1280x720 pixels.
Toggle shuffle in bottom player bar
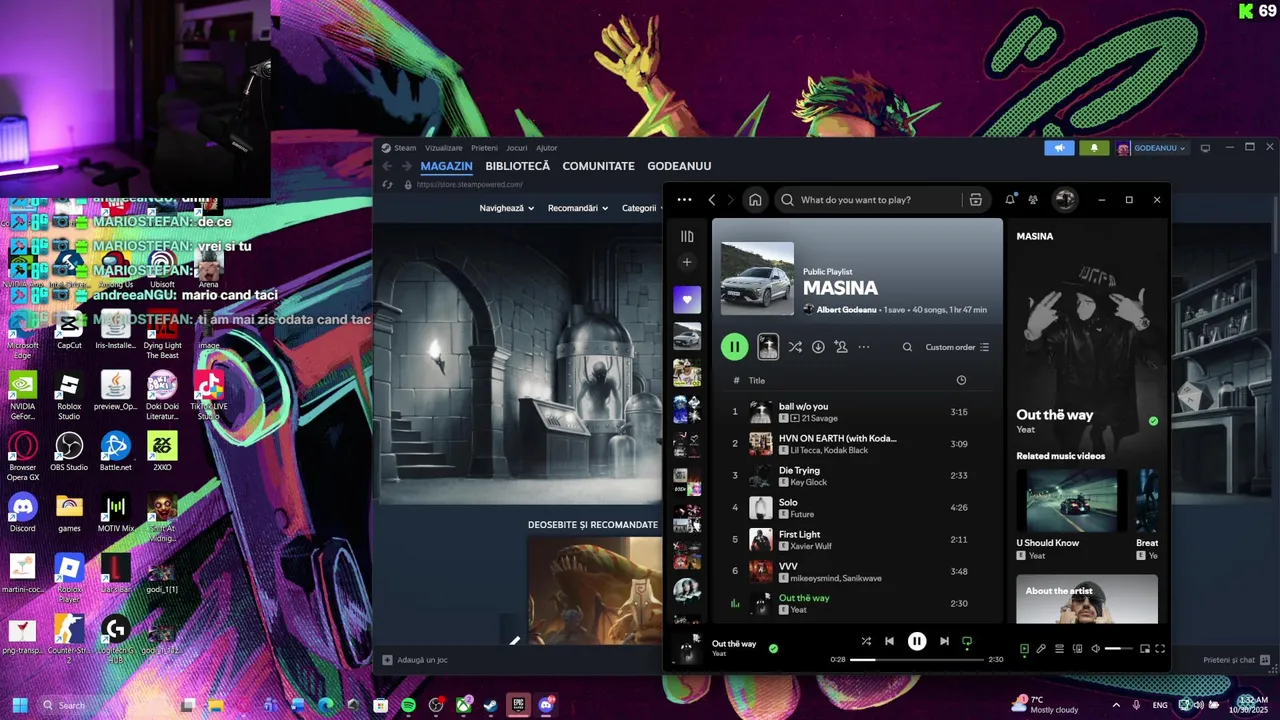point(866,641)
